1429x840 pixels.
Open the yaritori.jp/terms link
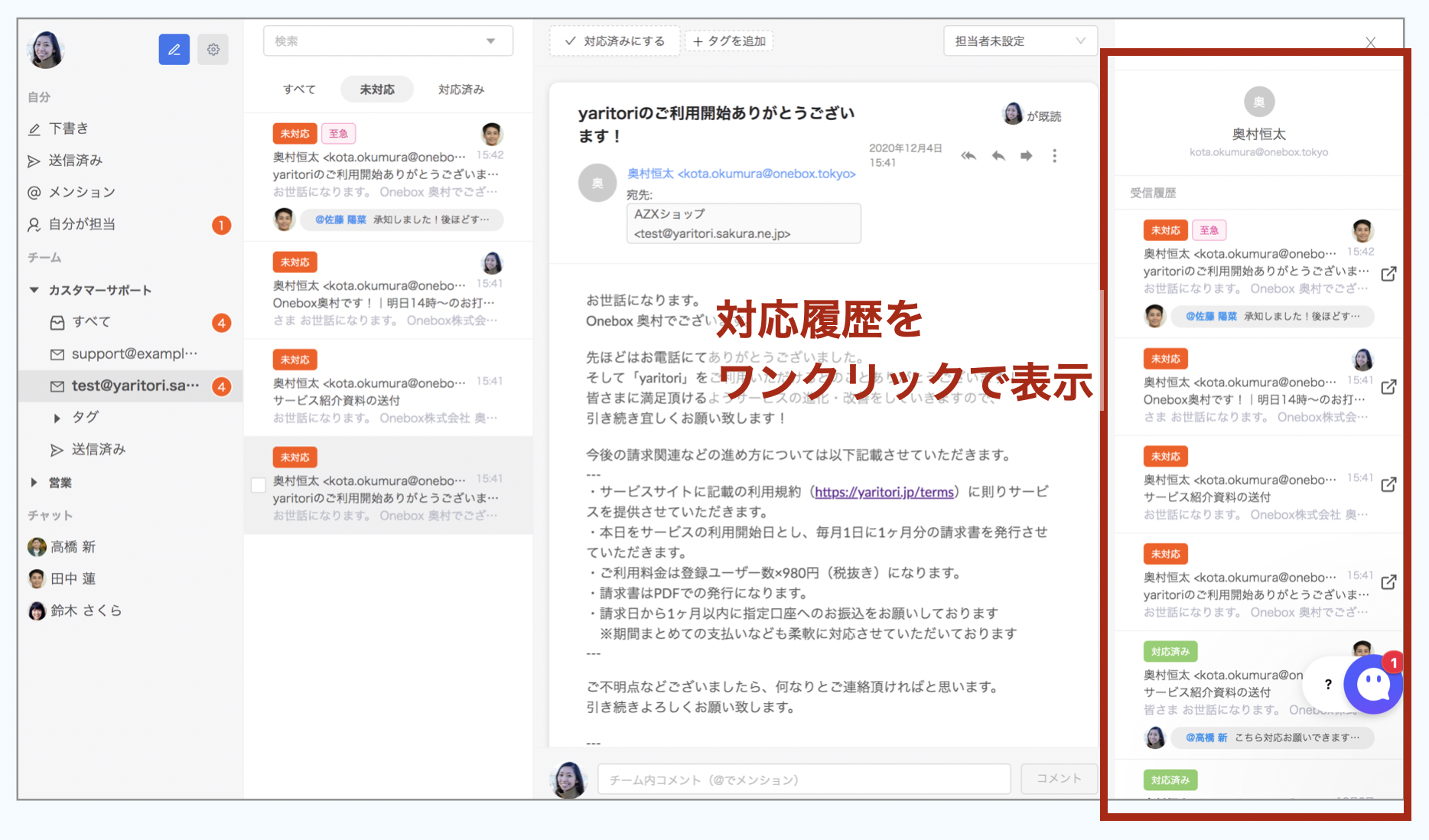tap(884, 492)
